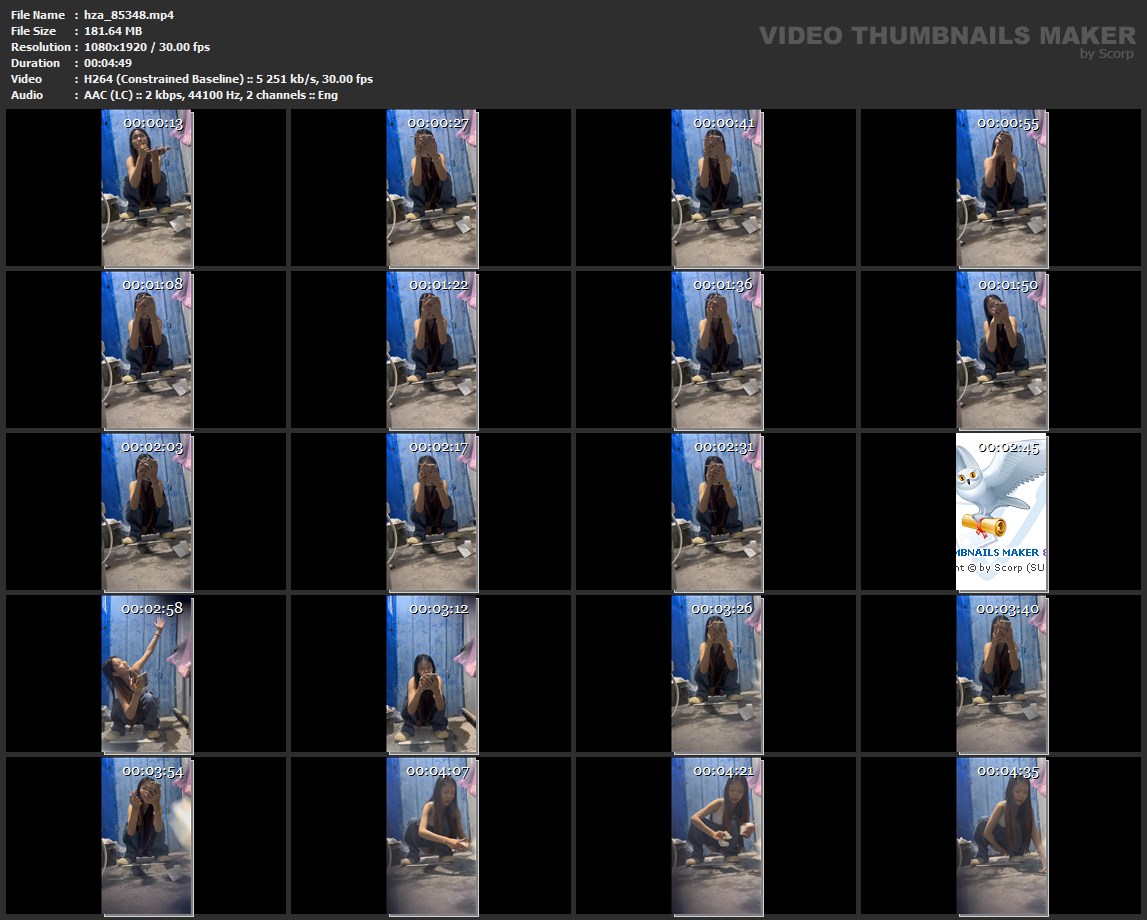Click the "by Scorp" text under watermark
1147x920 pixels.
pyautogui.click(x=1106, y=54)
